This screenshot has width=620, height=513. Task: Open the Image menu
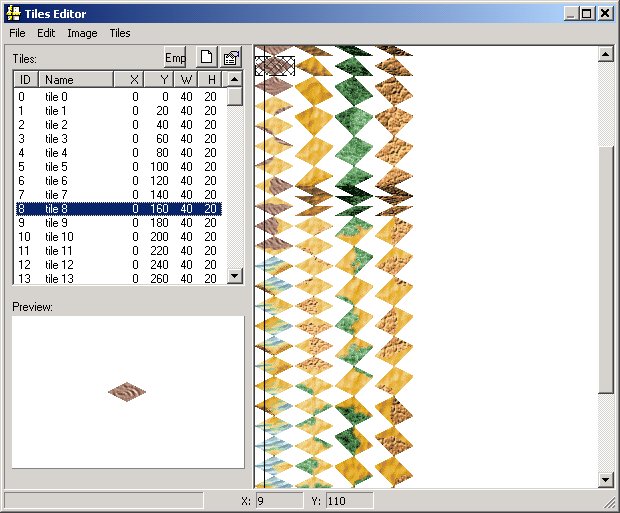(x=82, y=33)
